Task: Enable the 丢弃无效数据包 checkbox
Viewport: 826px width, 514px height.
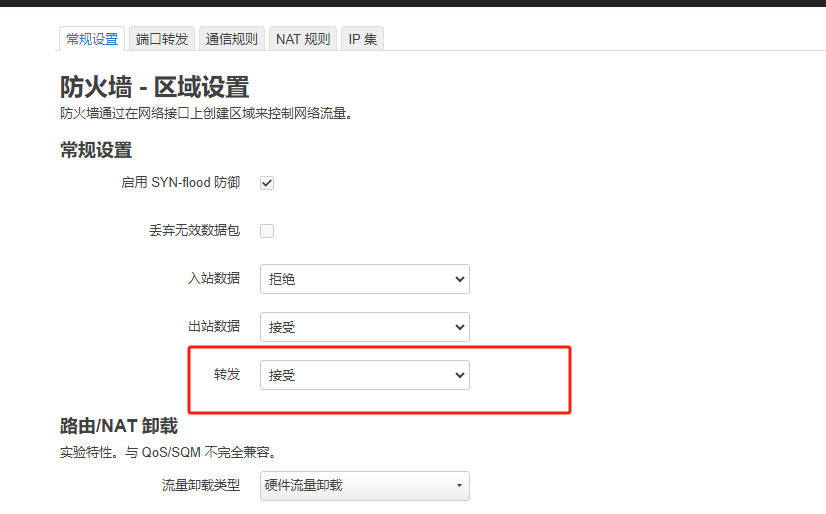Action: pyautogui.click(x=267, y=231)
